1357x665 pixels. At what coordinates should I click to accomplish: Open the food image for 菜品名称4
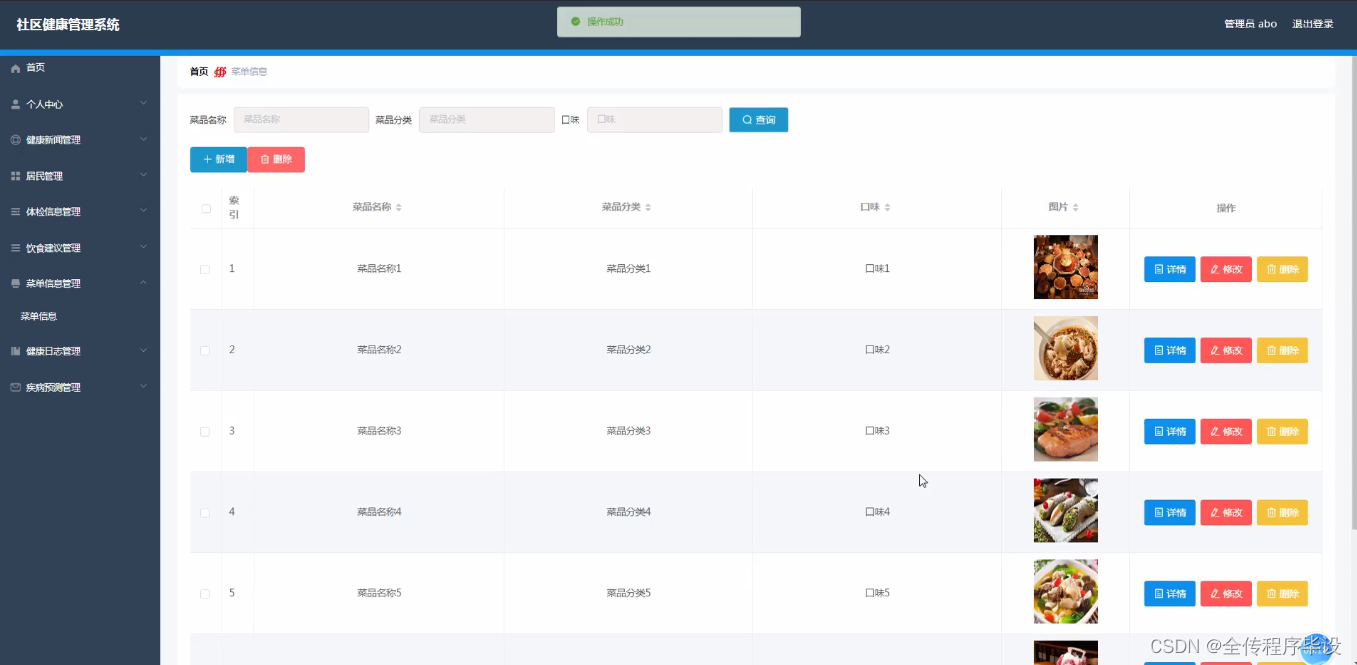1066,510
